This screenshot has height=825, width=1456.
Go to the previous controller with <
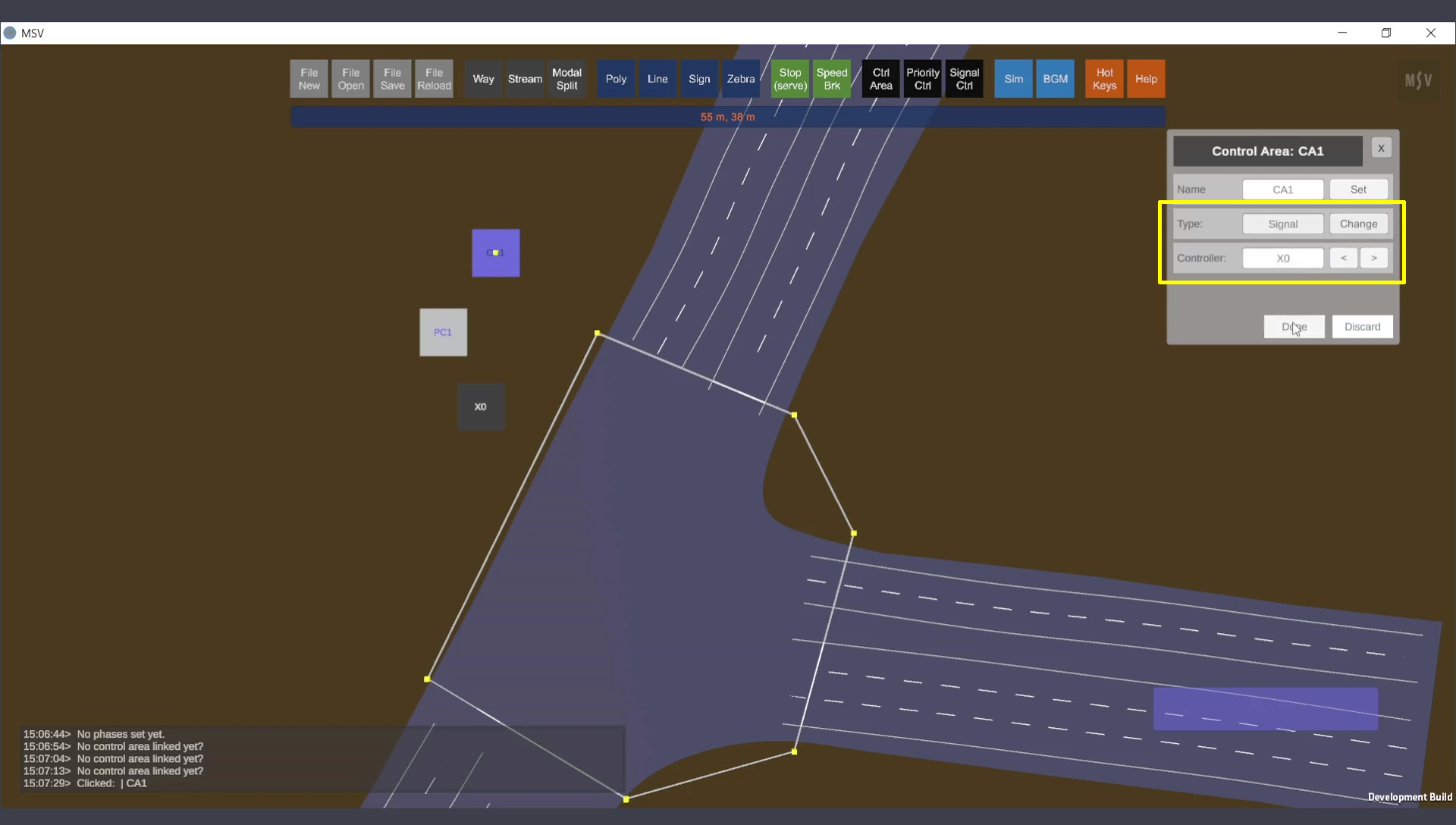point(1343,258)
